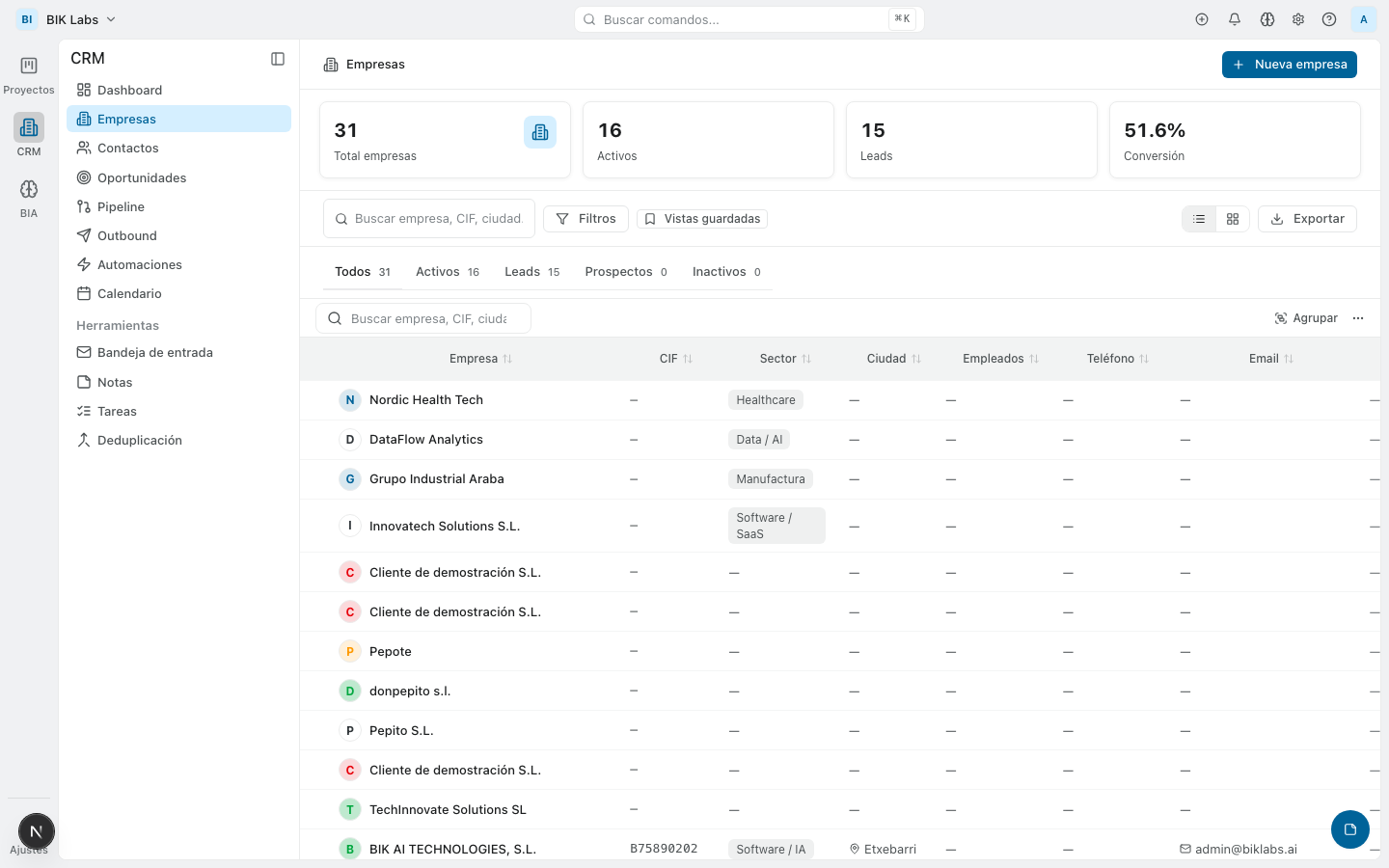Viewport: 1389px width, 868px height.
Task: Open the three-dots more options menu
Action: click(x=1358, y=318)
